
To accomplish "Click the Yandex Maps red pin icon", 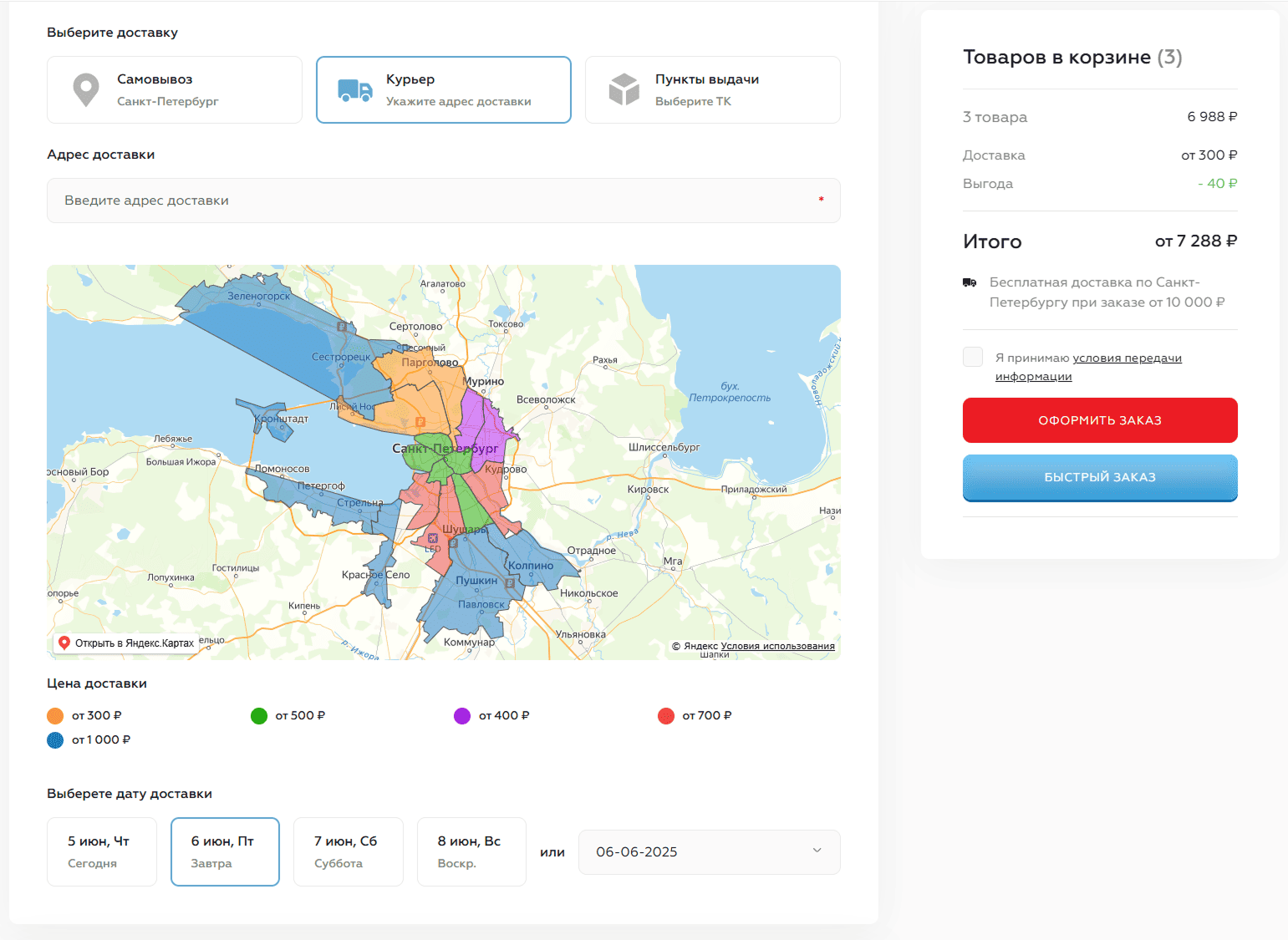I will [x=64, y=643].
